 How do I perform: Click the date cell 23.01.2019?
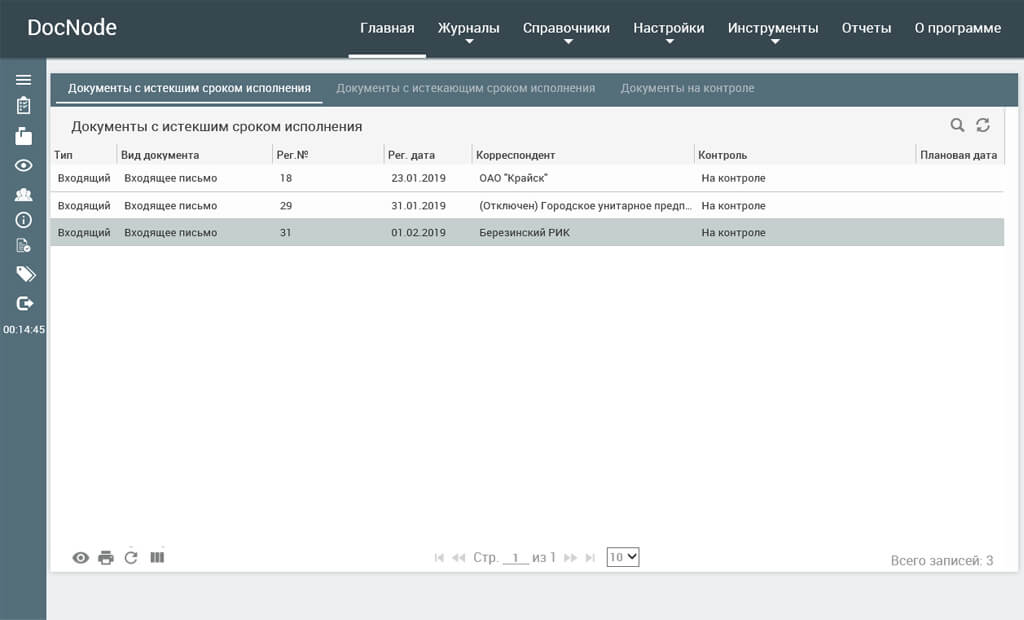point(419,178)
